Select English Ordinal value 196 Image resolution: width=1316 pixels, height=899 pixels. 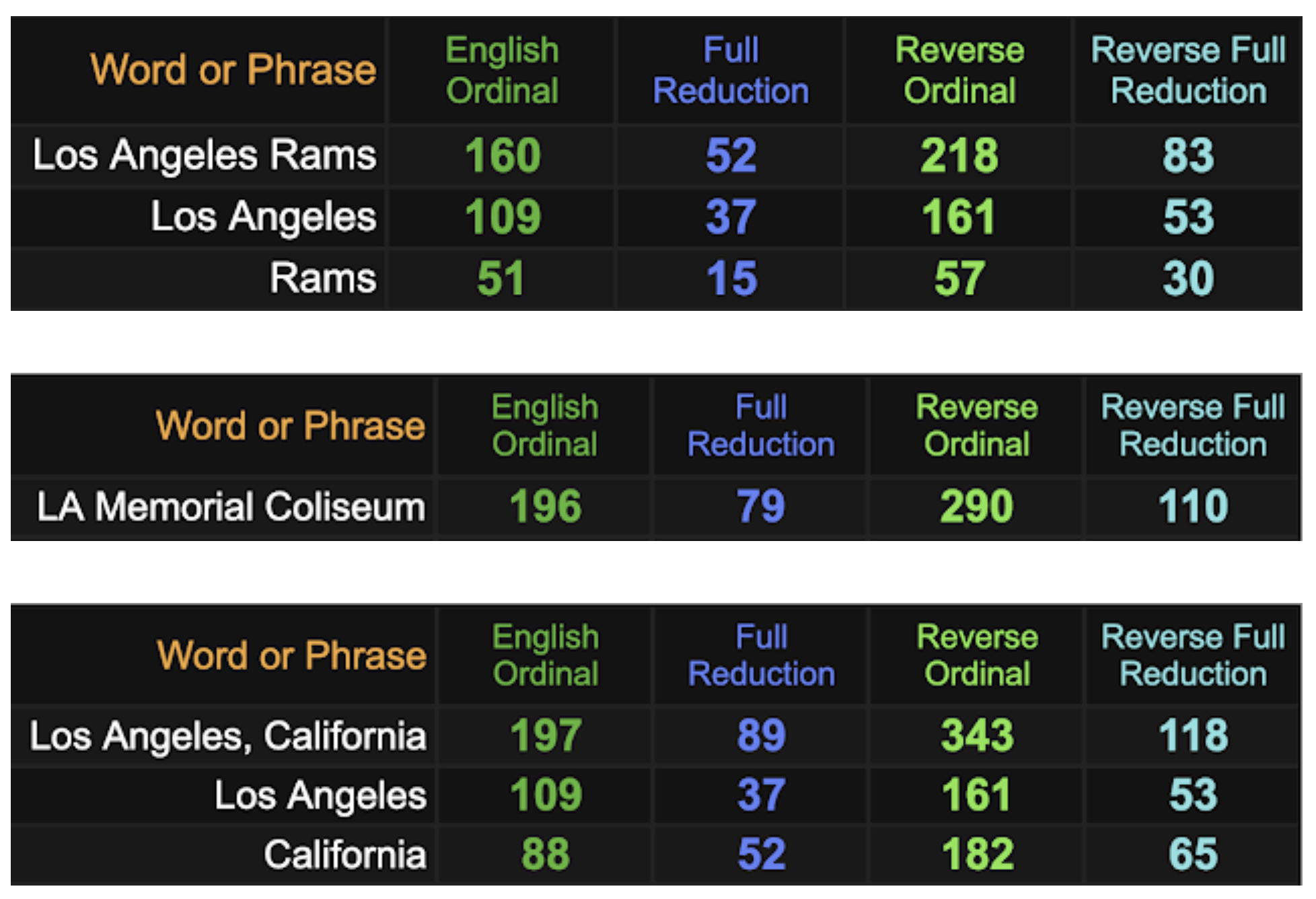(545, 506)
